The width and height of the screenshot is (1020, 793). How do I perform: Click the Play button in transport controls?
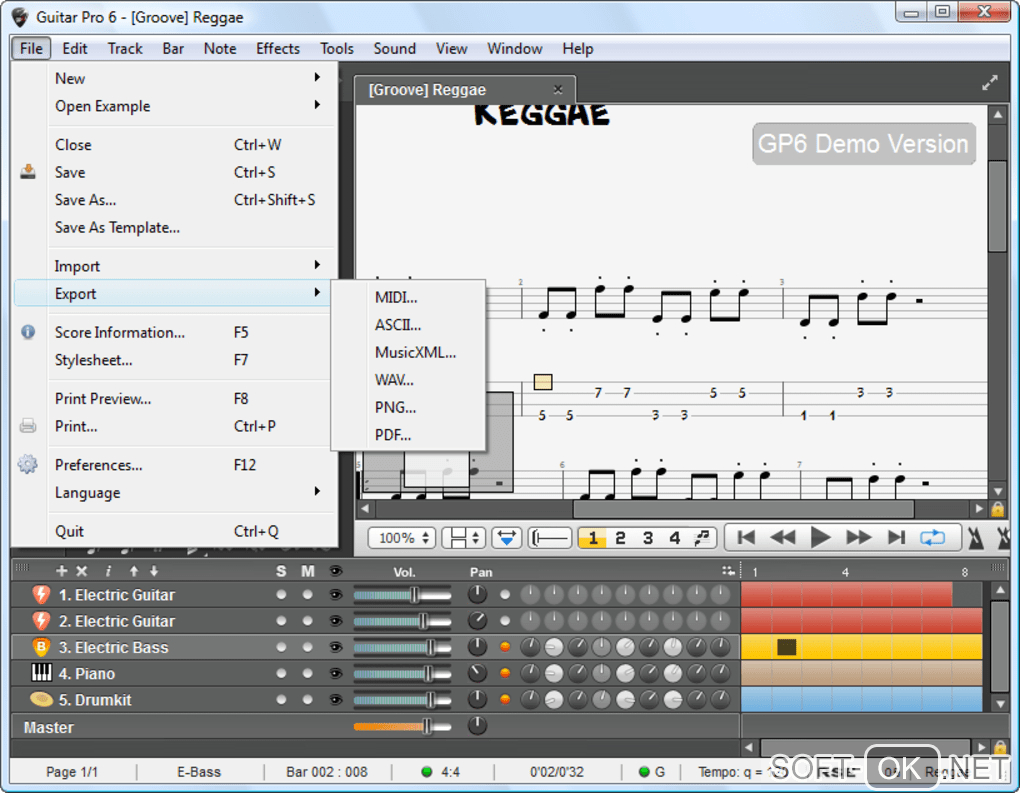[820, 538]
